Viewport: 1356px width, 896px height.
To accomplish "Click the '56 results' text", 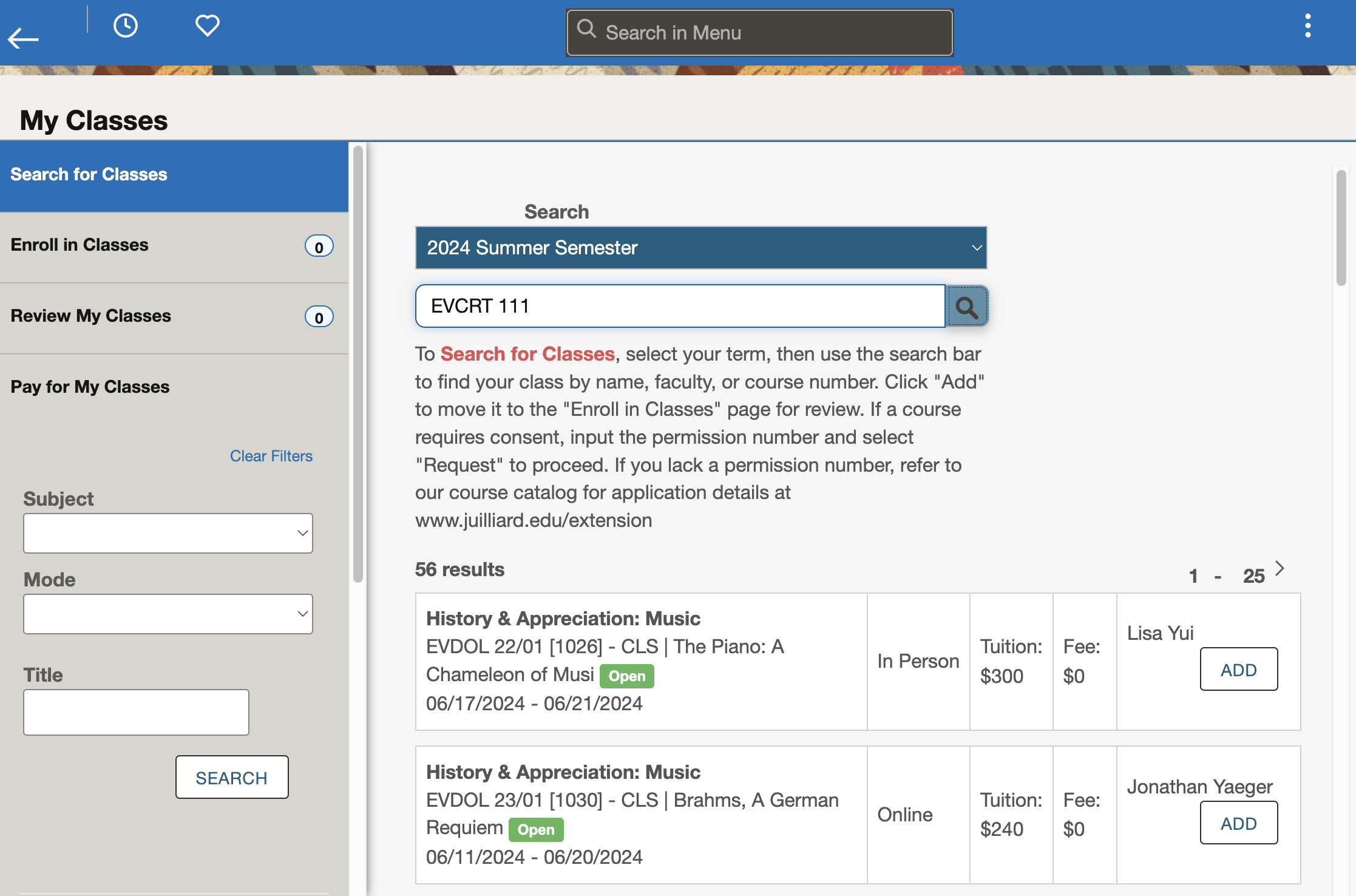I will (x=459, y=569).
